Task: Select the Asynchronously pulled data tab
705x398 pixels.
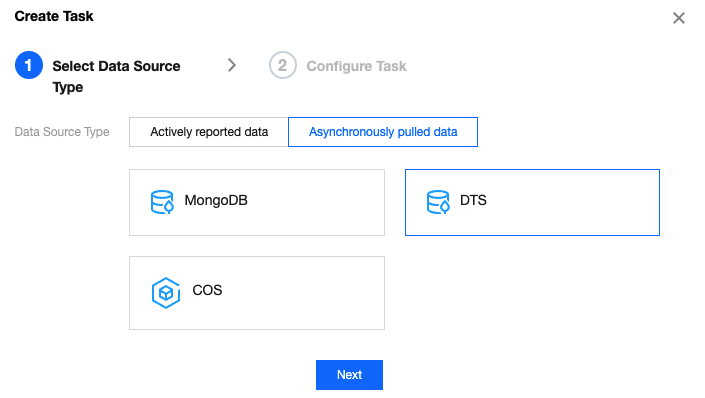Action: point(383,132)
